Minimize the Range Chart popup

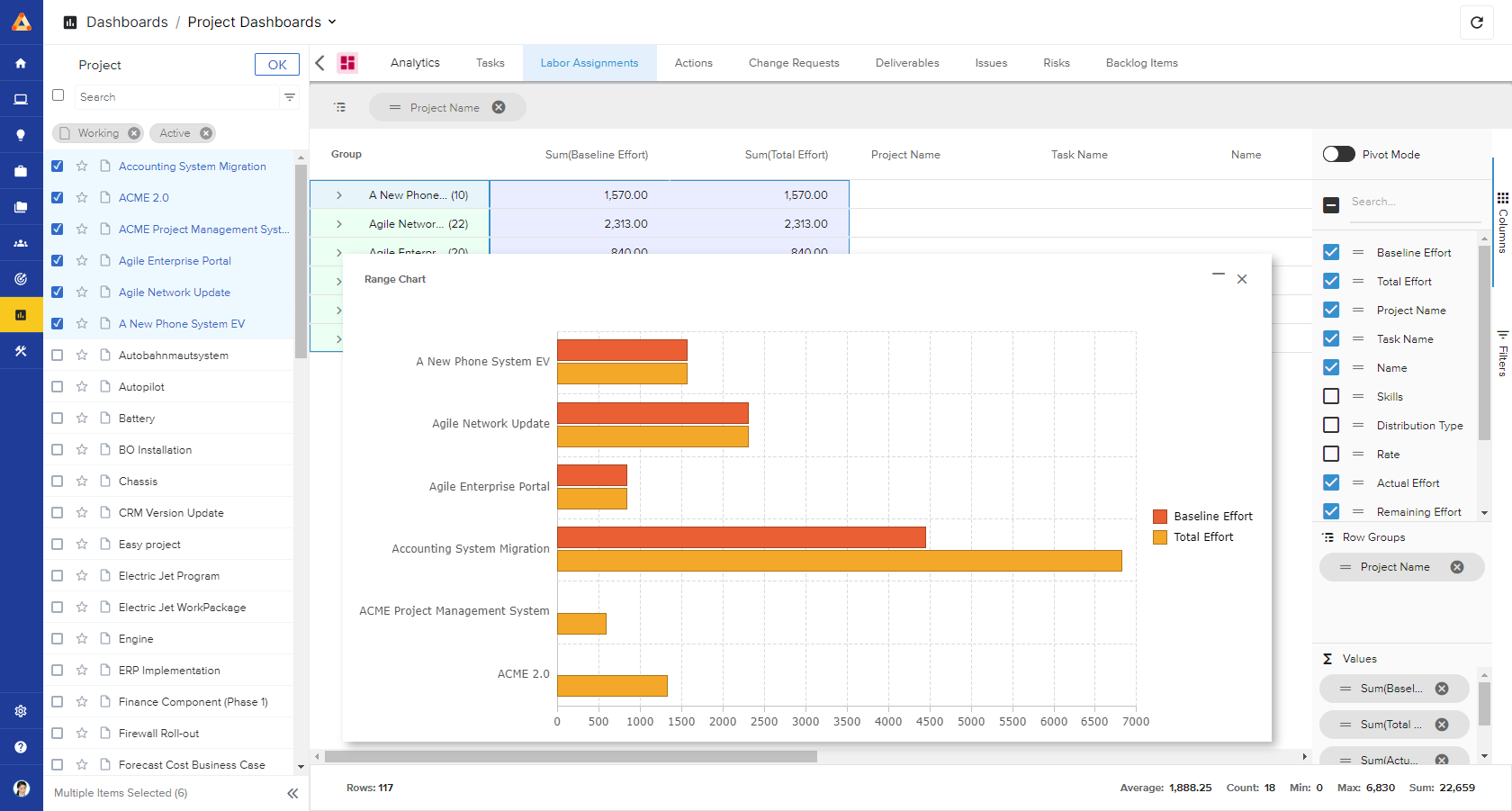tap(1219, 275)
